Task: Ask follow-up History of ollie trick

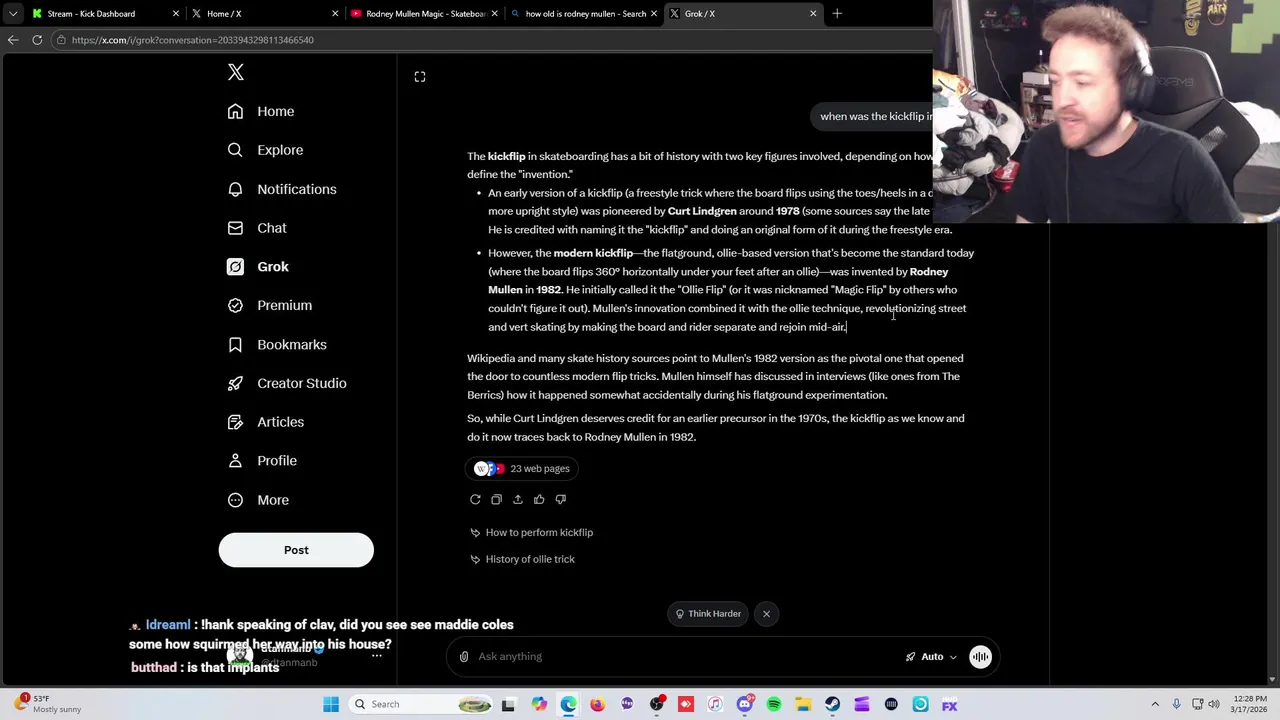Action: point(523,559)
